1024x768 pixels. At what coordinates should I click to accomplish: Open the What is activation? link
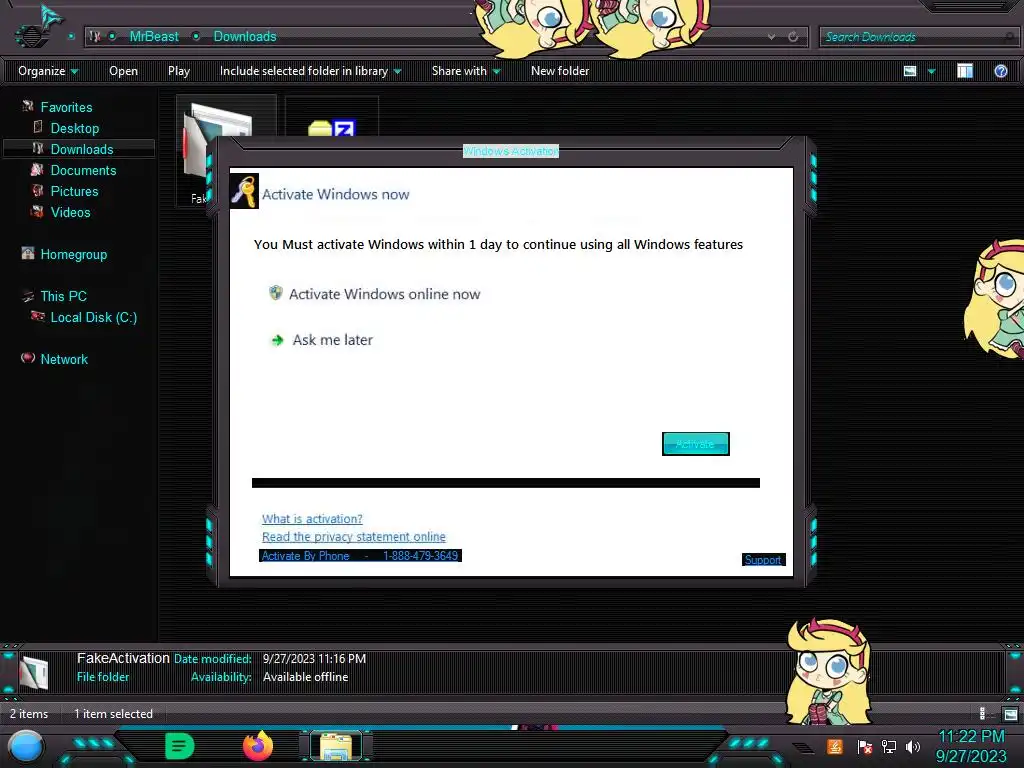[312, 519]
